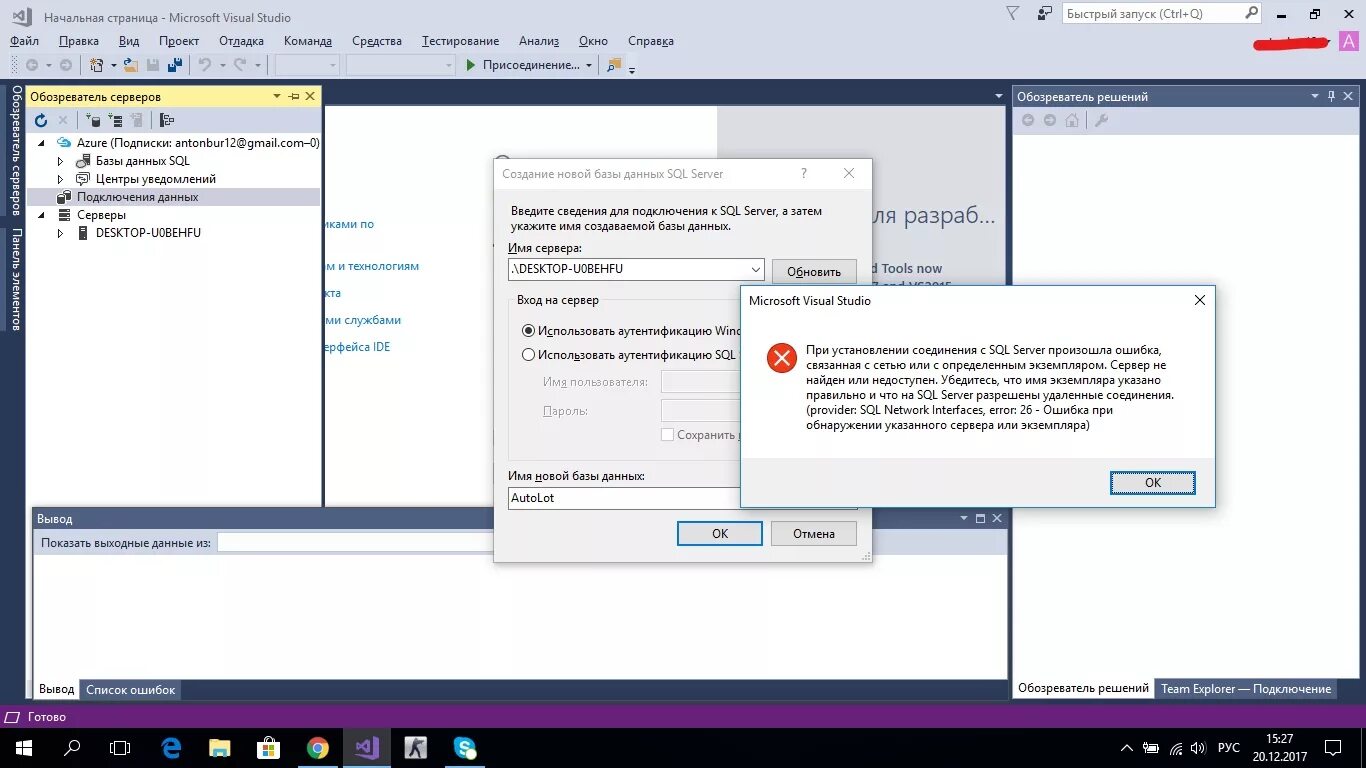Click the Back arrow in Solution Explorer toolbar
1366x768 pixels.
[1027, 120]
